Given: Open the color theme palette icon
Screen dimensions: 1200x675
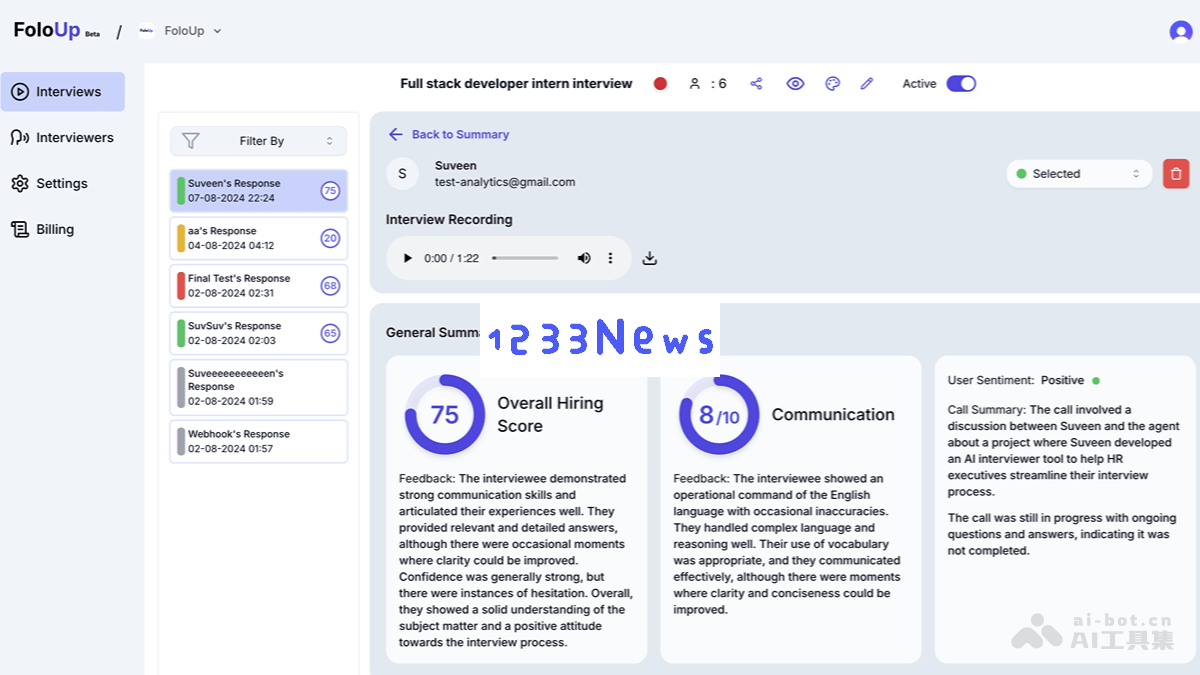Looking at the screenshot, I should tap(832, 84).
